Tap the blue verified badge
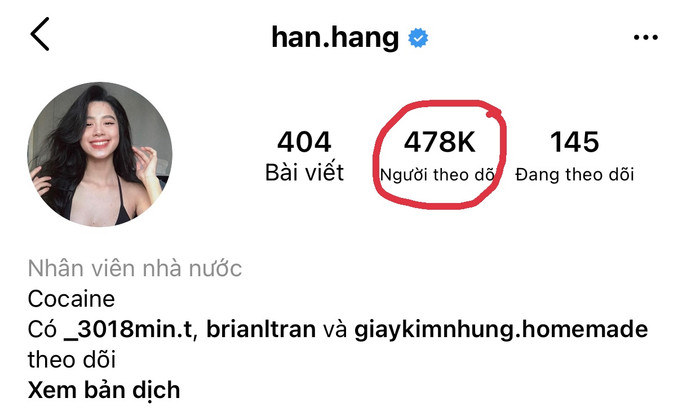The height and width of the screenshot is (415, 700). [x=418, y=38]
